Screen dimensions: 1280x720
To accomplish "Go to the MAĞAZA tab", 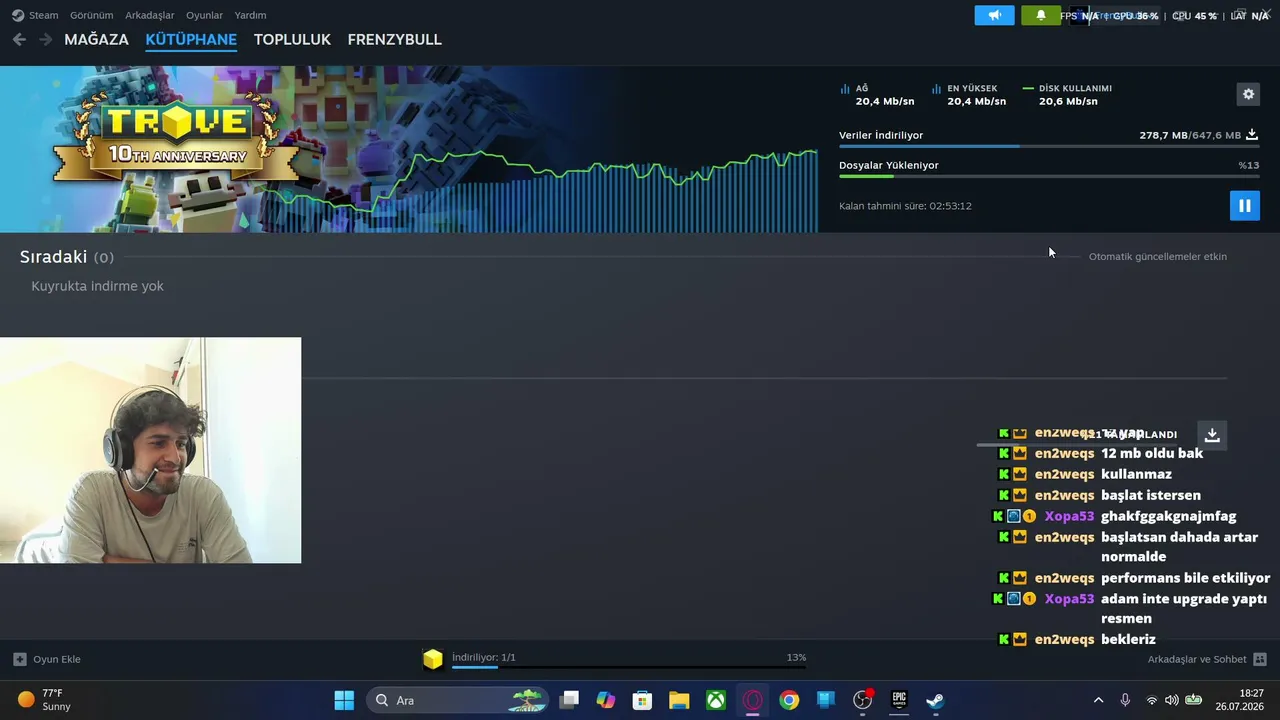I will (96, 39).
